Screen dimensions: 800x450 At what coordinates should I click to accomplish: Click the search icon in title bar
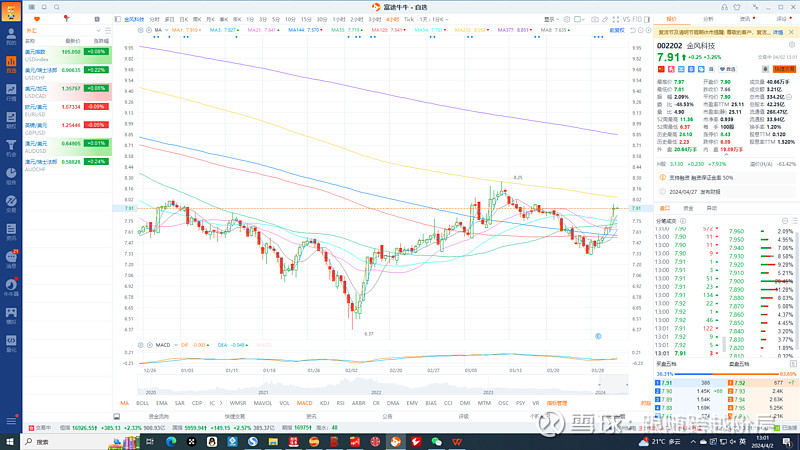tap(57, 7)
